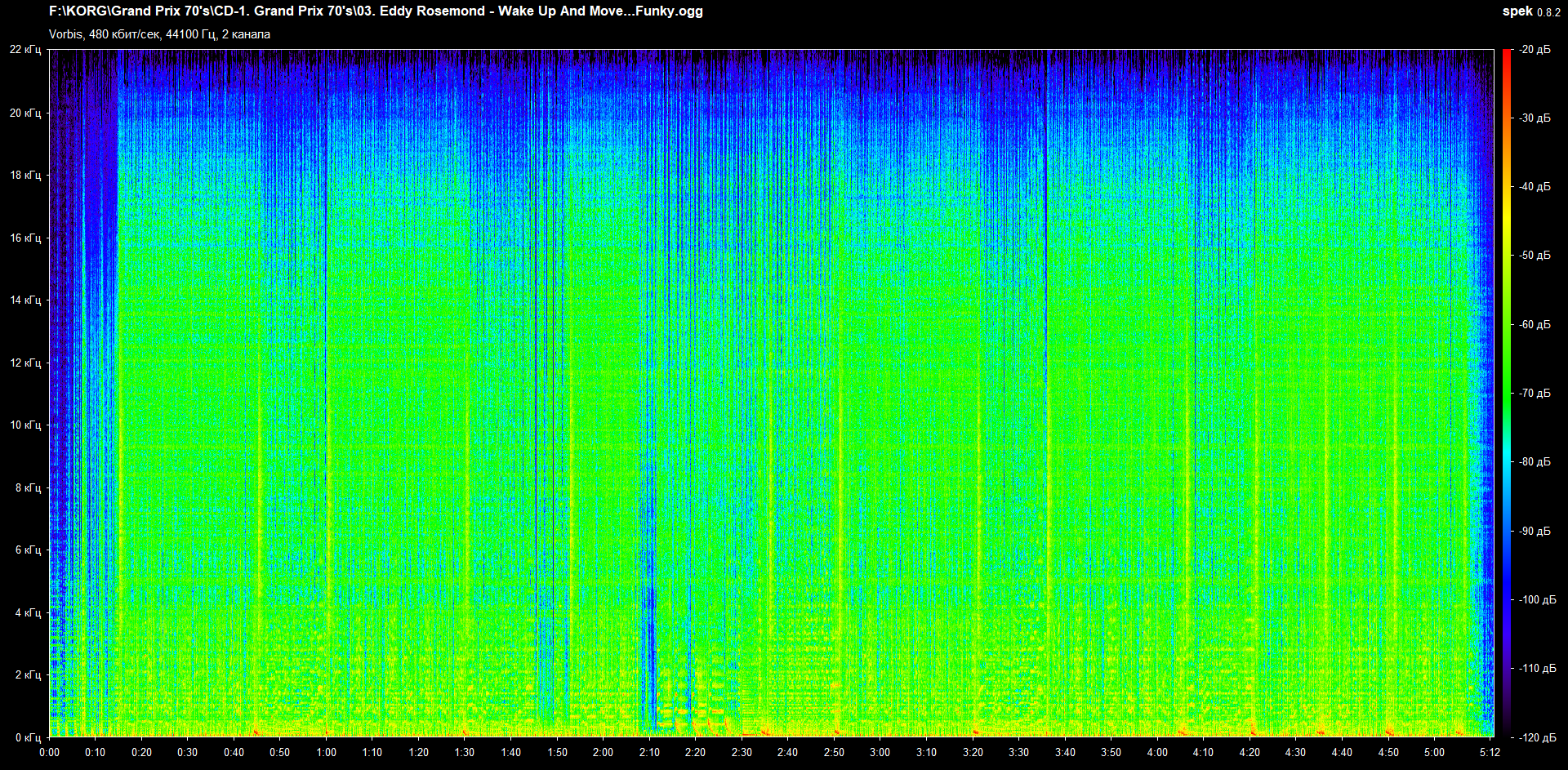The width and height of the screenshot is (1568, 770).
Task: Click the 4:00 time axis marker
Action: pos(1157,752)
